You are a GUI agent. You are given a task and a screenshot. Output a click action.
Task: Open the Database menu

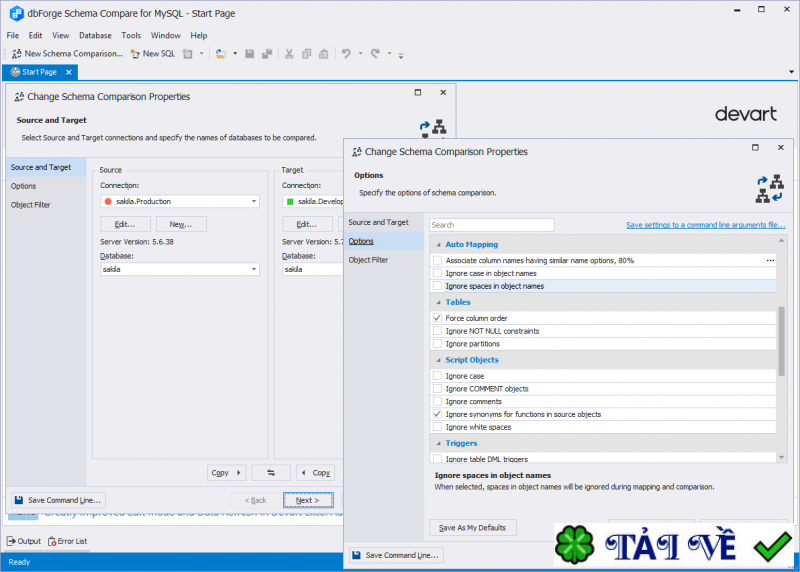pos(95,35)
